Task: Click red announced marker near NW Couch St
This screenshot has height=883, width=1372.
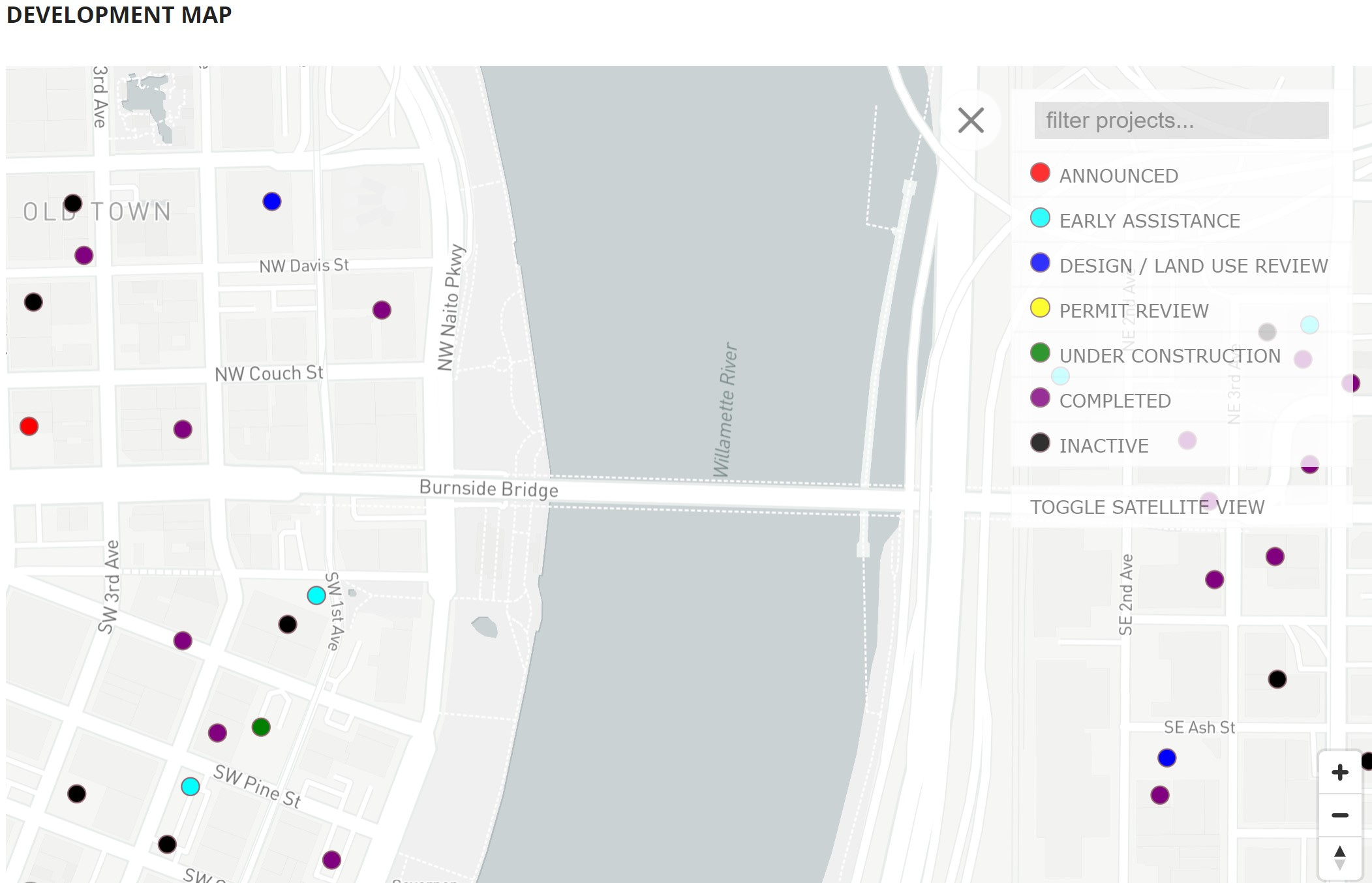Action: 29,427
